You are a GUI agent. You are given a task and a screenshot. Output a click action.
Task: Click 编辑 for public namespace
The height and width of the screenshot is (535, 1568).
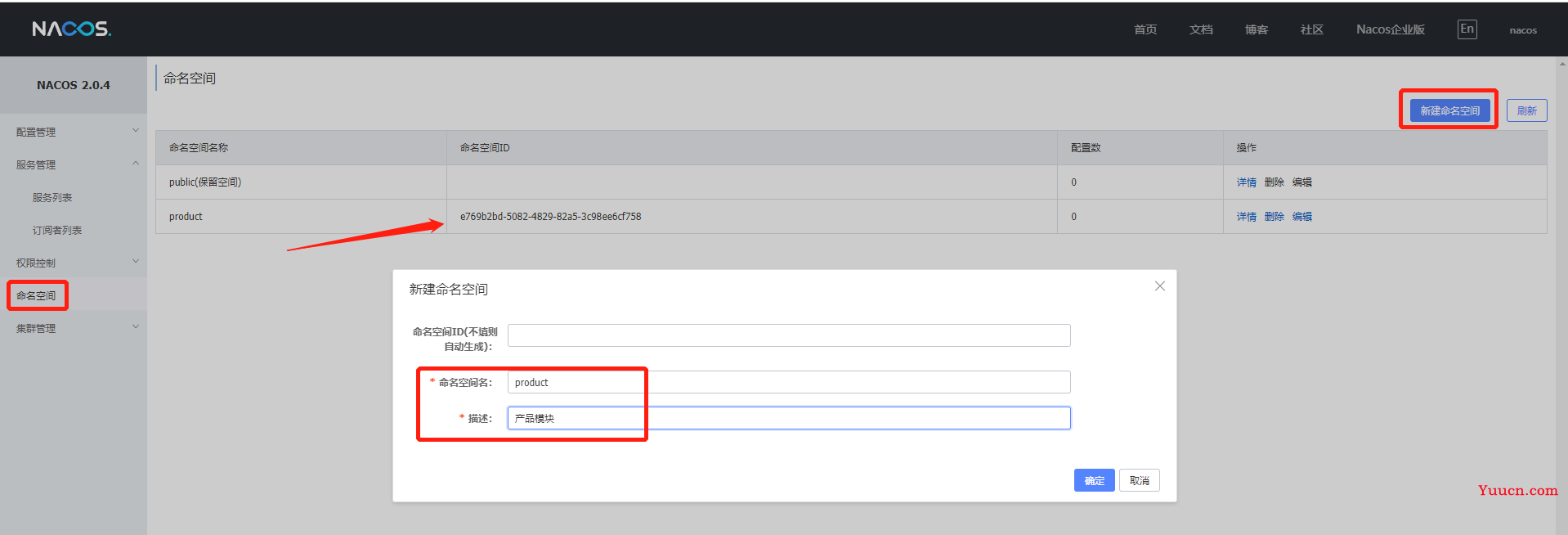pyautogui.click(x=1302, y=182)
